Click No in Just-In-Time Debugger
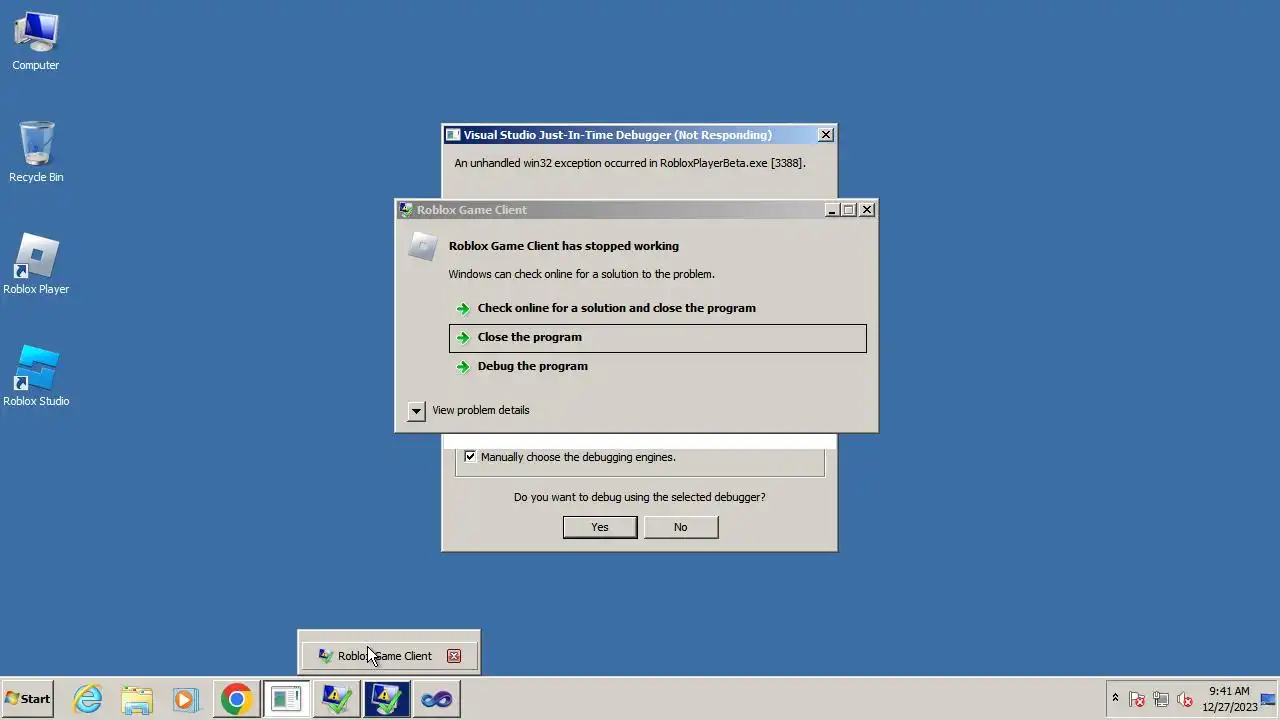 tap(681, 527)
